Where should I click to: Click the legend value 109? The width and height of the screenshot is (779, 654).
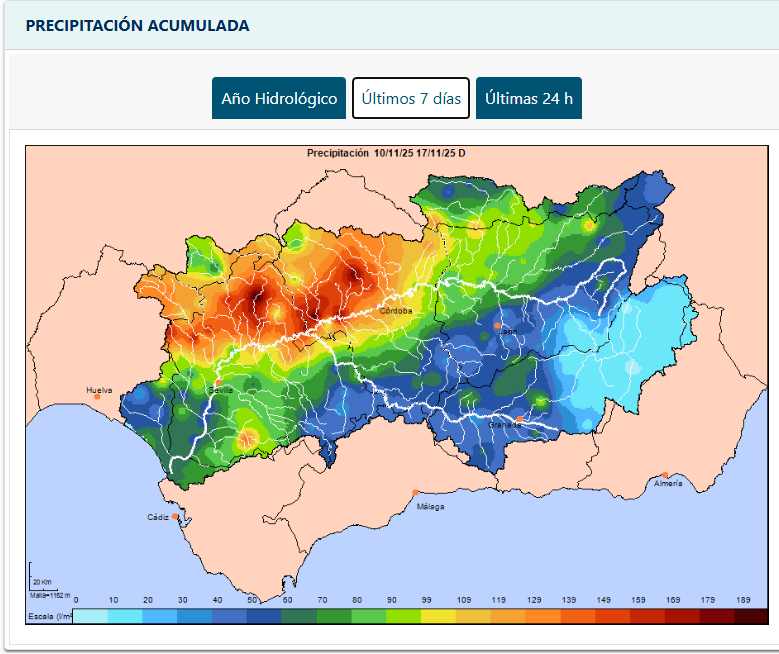pyautogui.click(x=464, y=600)
